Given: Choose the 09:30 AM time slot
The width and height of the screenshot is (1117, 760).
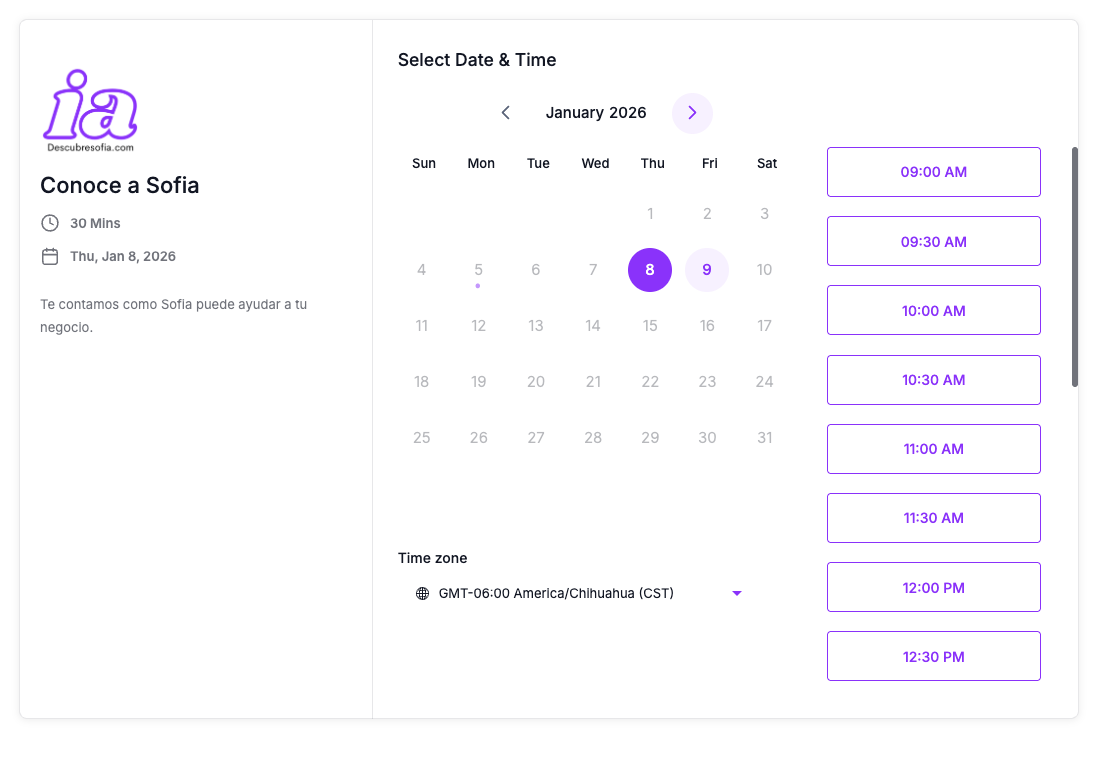Looking at the screenshot, I should 933,241.
